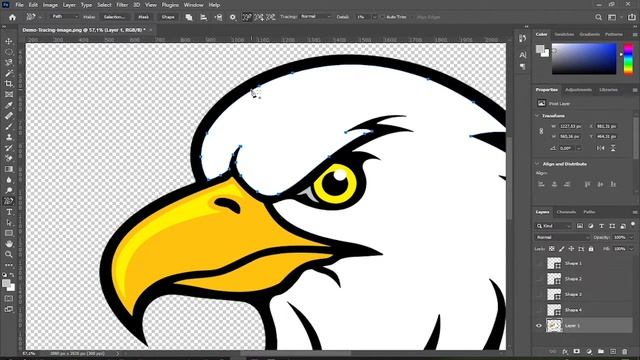640x360 pixels.
Task: Select the Eyedropper tool
Action: [x=9, y=105]
